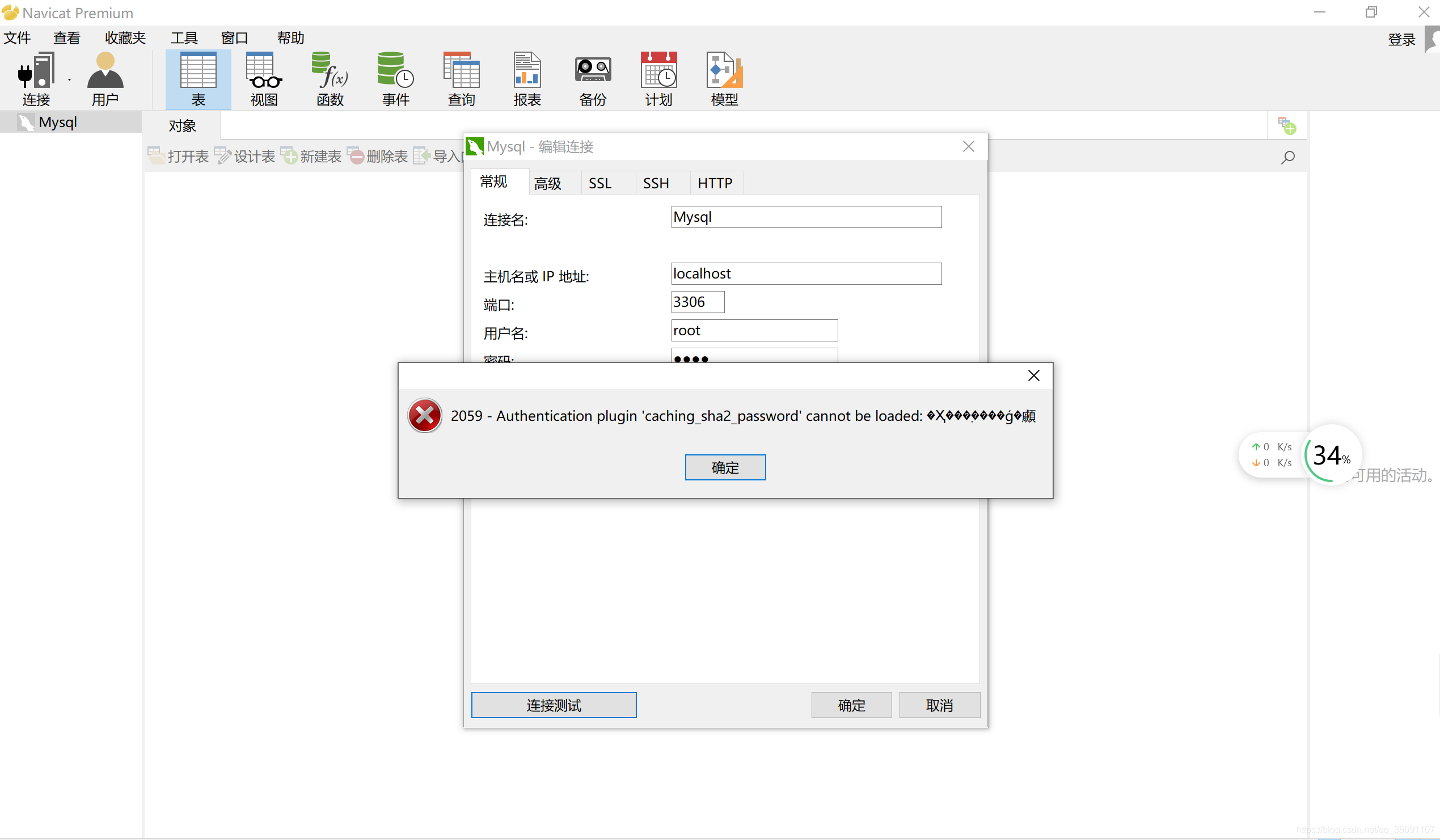The width and height of the screenshot is (1440, 840).
Task: Click Open Table (打开表) button
Action: coord(178,156)
